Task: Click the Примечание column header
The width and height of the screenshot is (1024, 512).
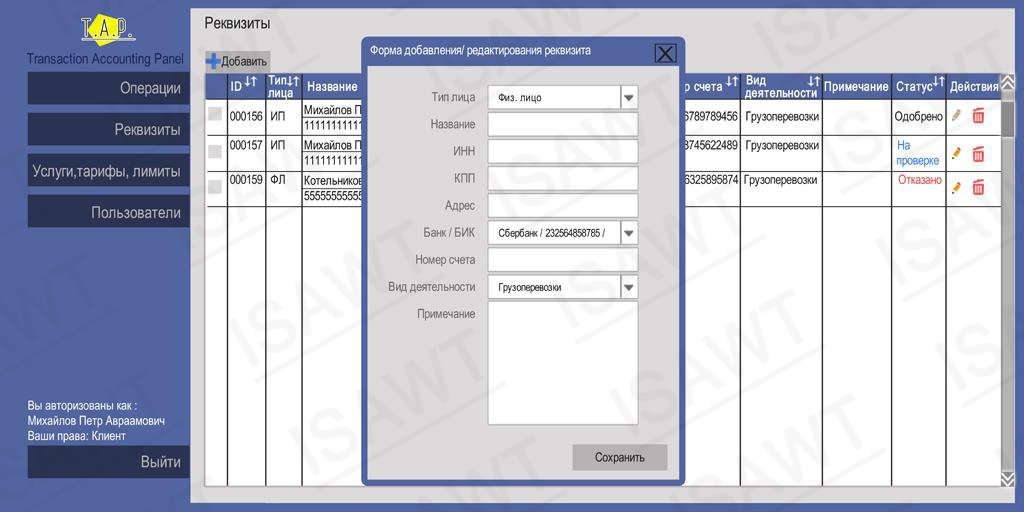Action: point(856,87)
